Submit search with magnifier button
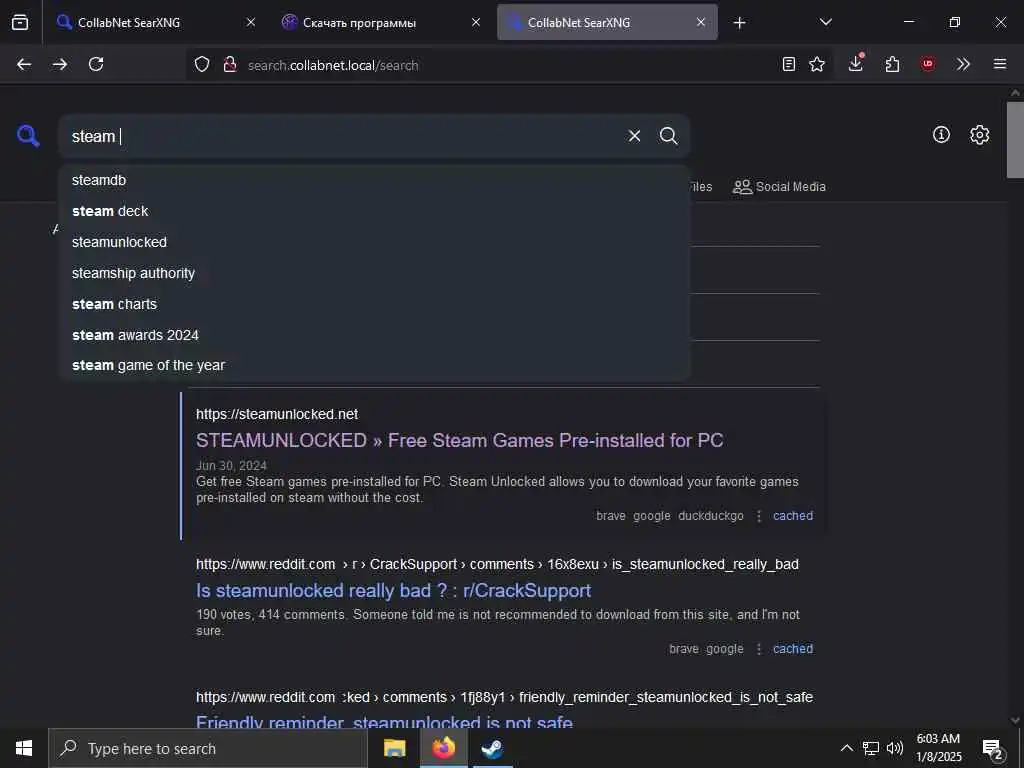Viewport: 1024px width, 768px height. (668, 136)
